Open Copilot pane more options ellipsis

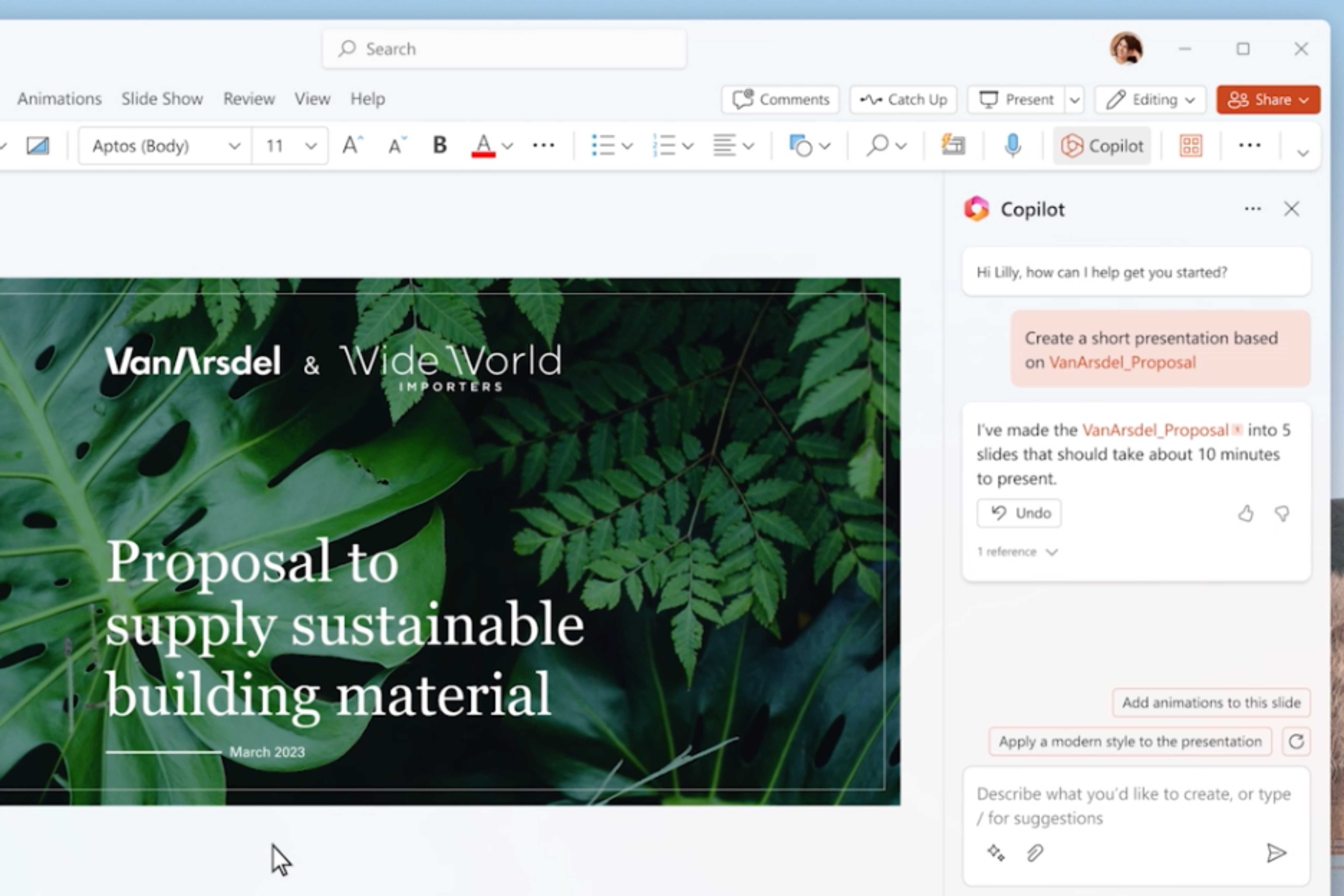(1253, 209)
